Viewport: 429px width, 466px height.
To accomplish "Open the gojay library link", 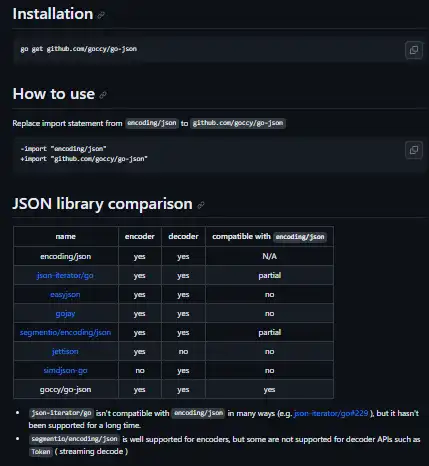I will pyautogui.click(x=65, y=314).
